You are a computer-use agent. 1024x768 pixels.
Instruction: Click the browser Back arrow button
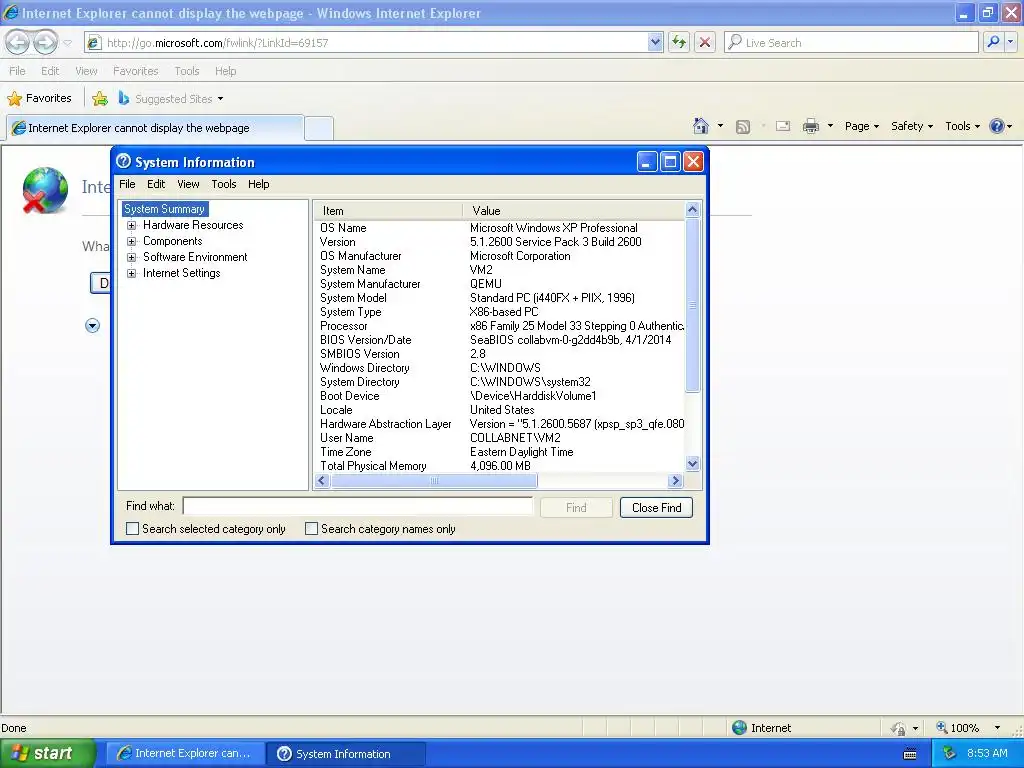click(18, 43)
